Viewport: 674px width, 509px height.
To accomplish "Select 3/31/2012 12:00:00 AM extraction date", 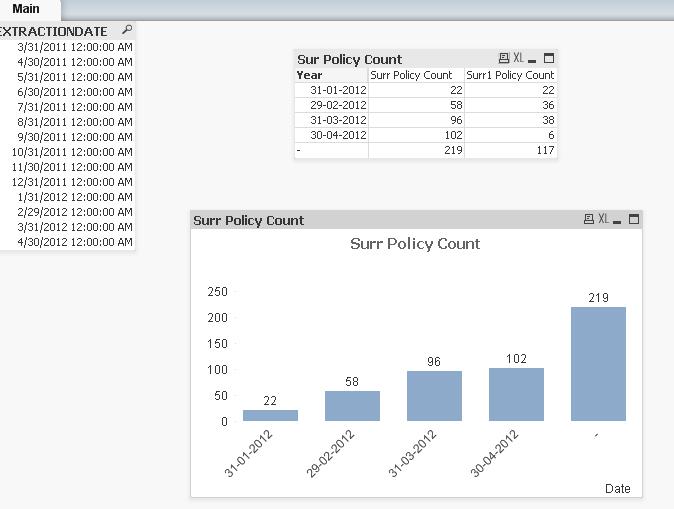I will pyautogui.click(x=67, y=227).
